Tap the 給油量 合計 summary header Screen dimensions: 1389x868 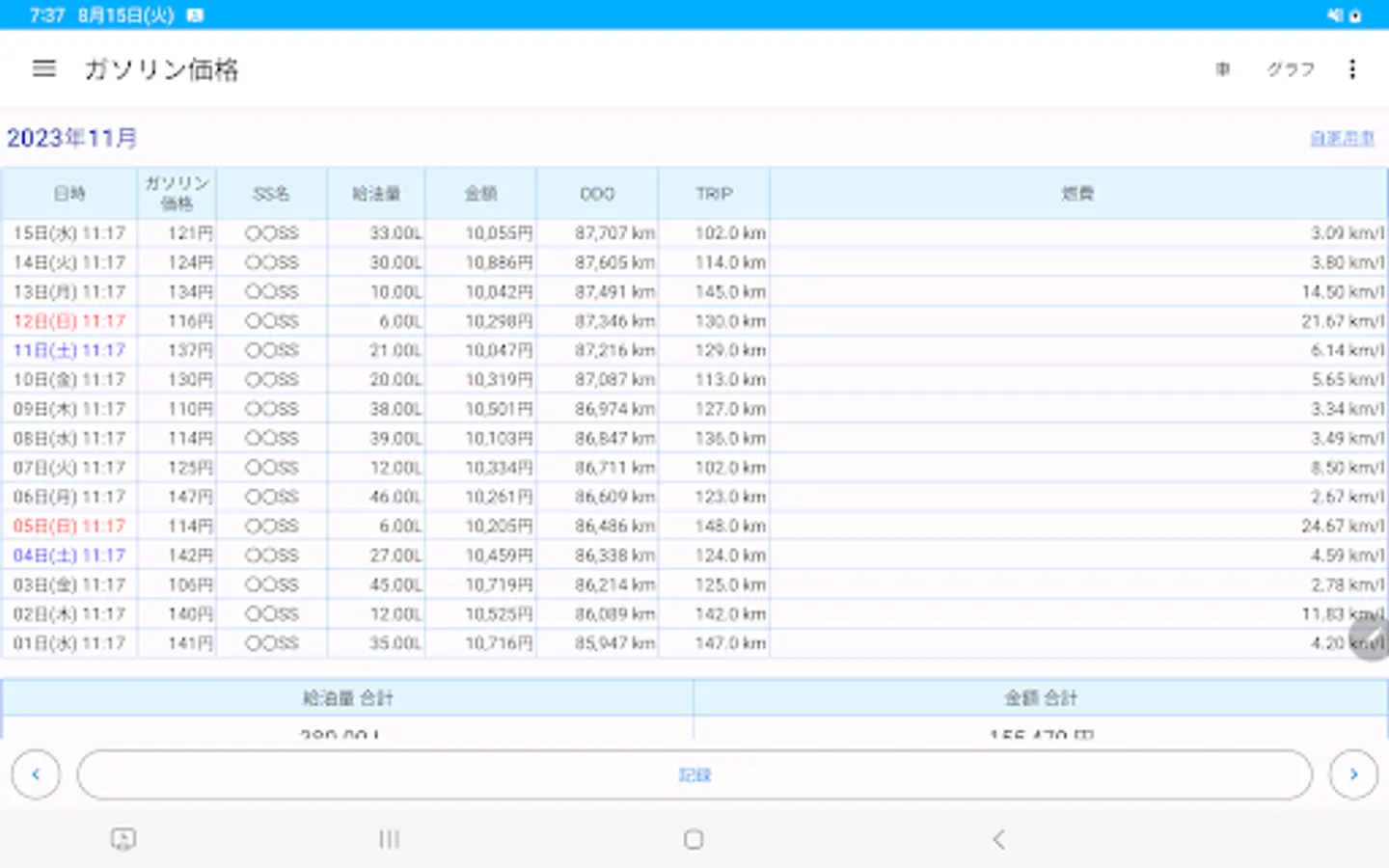[x=347, y=697]
